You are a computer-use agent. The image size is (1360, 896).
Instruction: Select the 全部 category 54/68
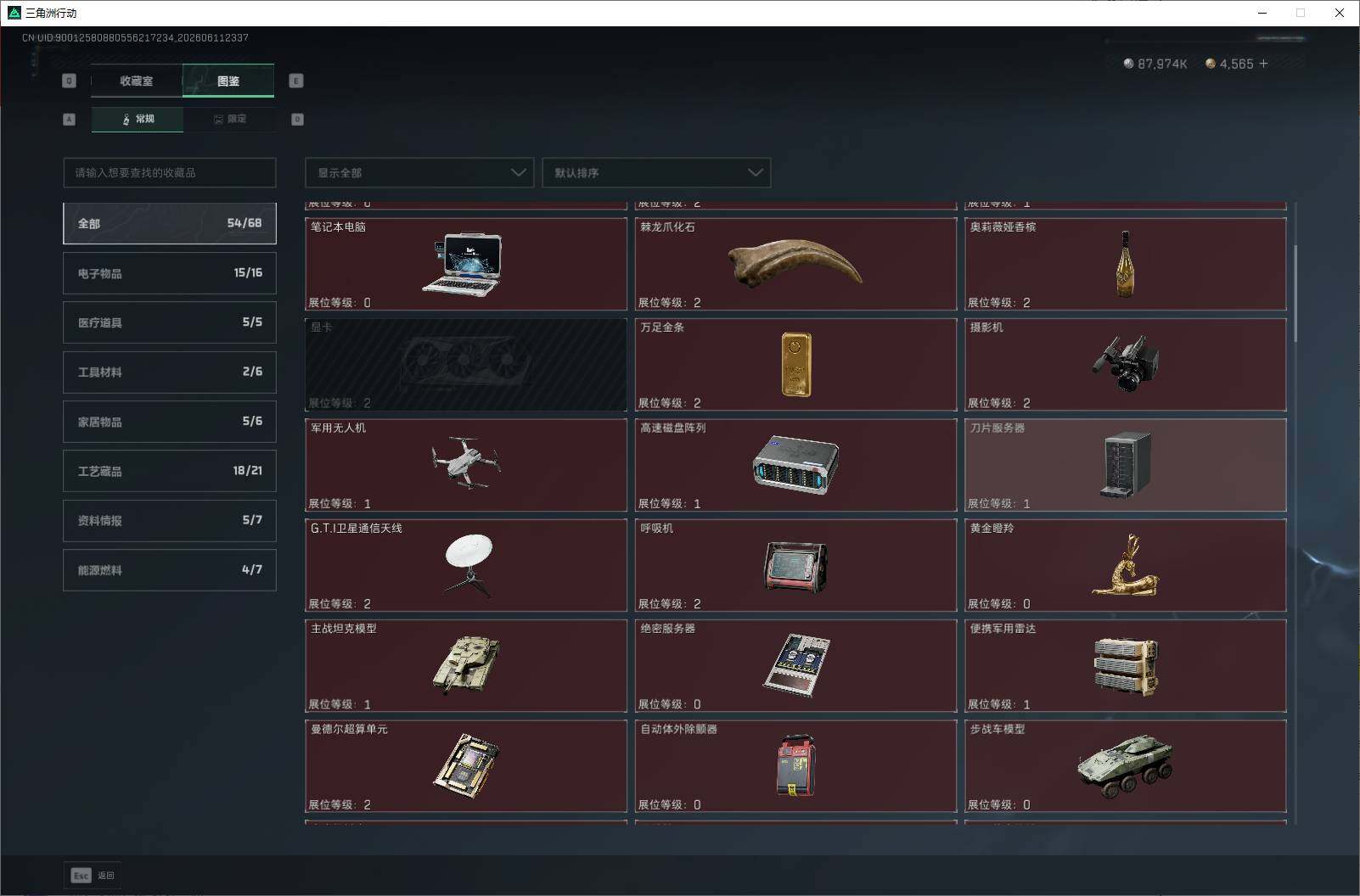point(170,223)
